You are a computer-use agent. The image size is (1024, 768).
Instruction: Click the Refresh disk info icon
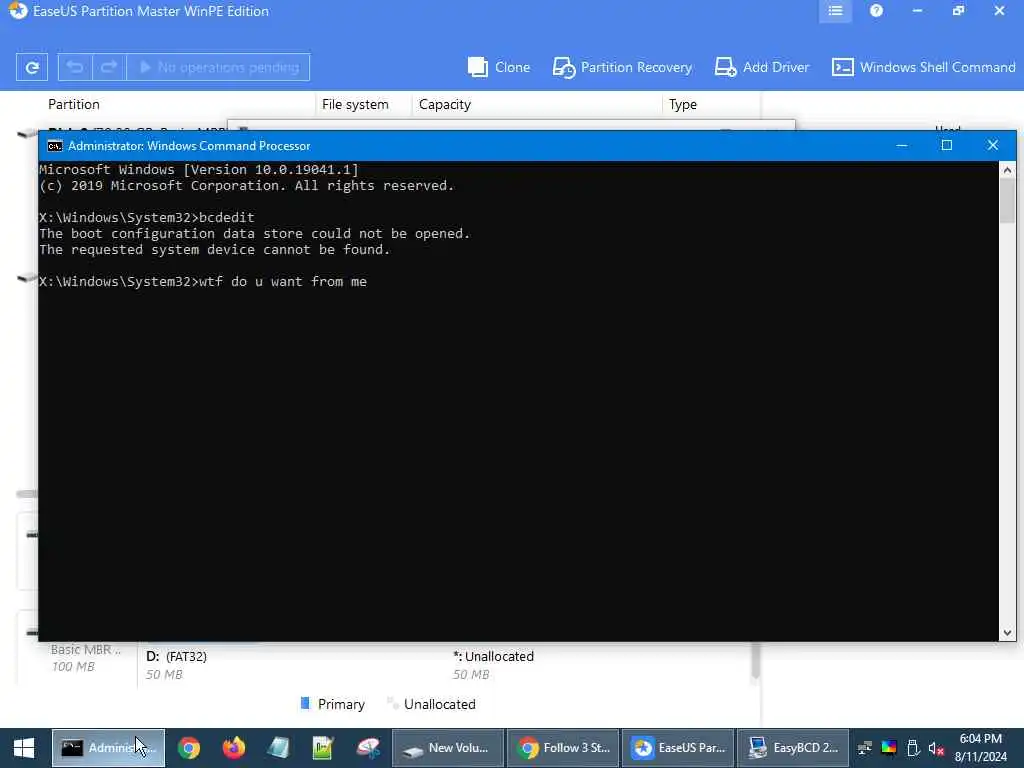pos(31,67)
